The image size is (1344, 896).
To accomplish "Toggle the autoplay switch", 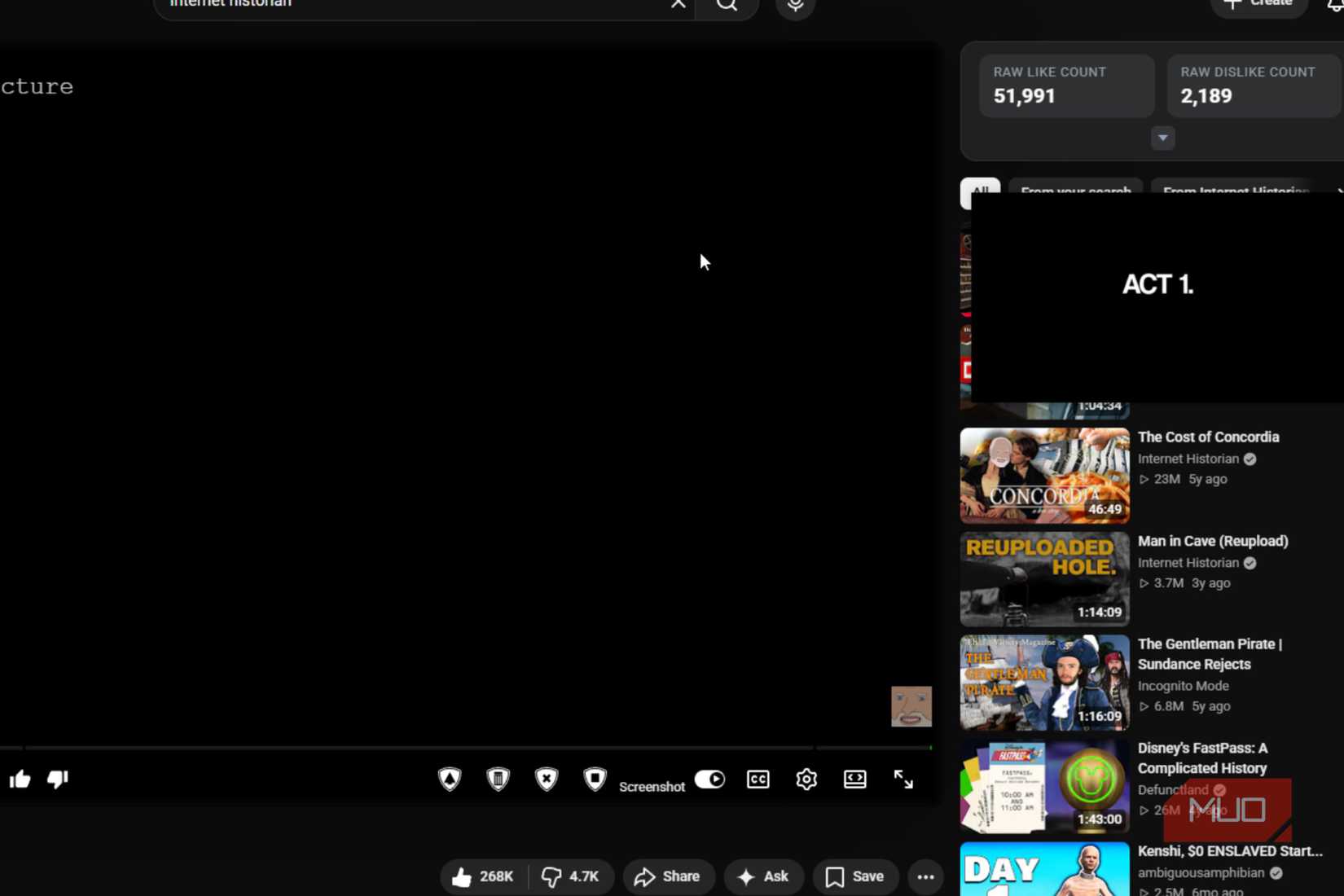I will [x=709, y=780].
